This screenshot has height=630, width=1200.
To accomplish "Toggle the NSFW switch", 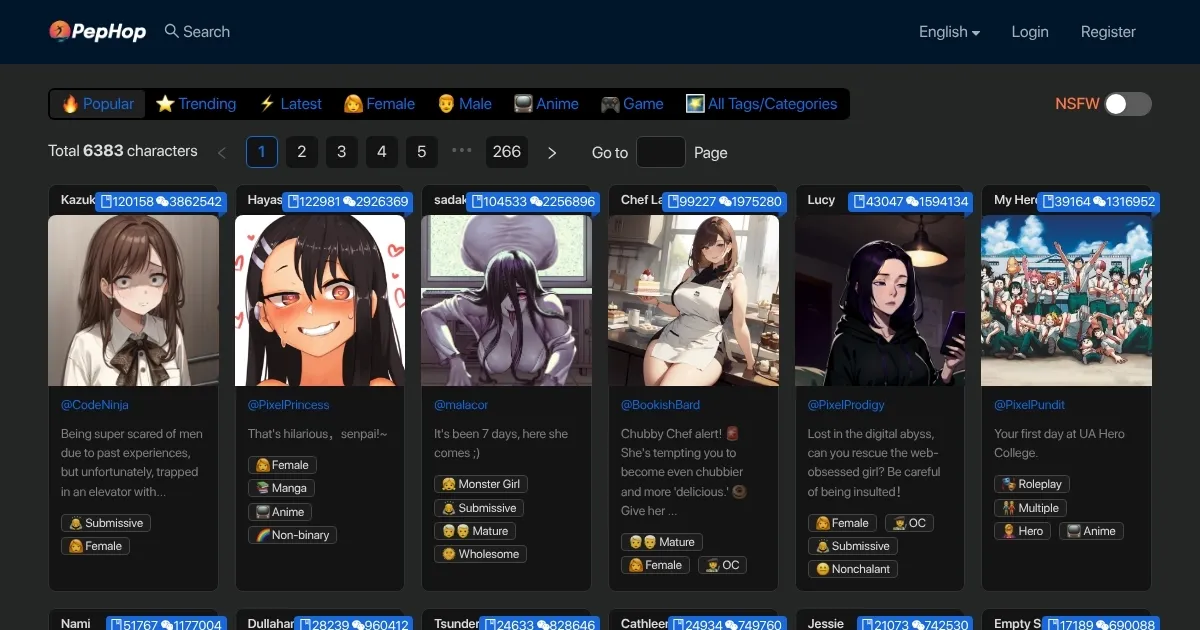I will click(1128, 104).
